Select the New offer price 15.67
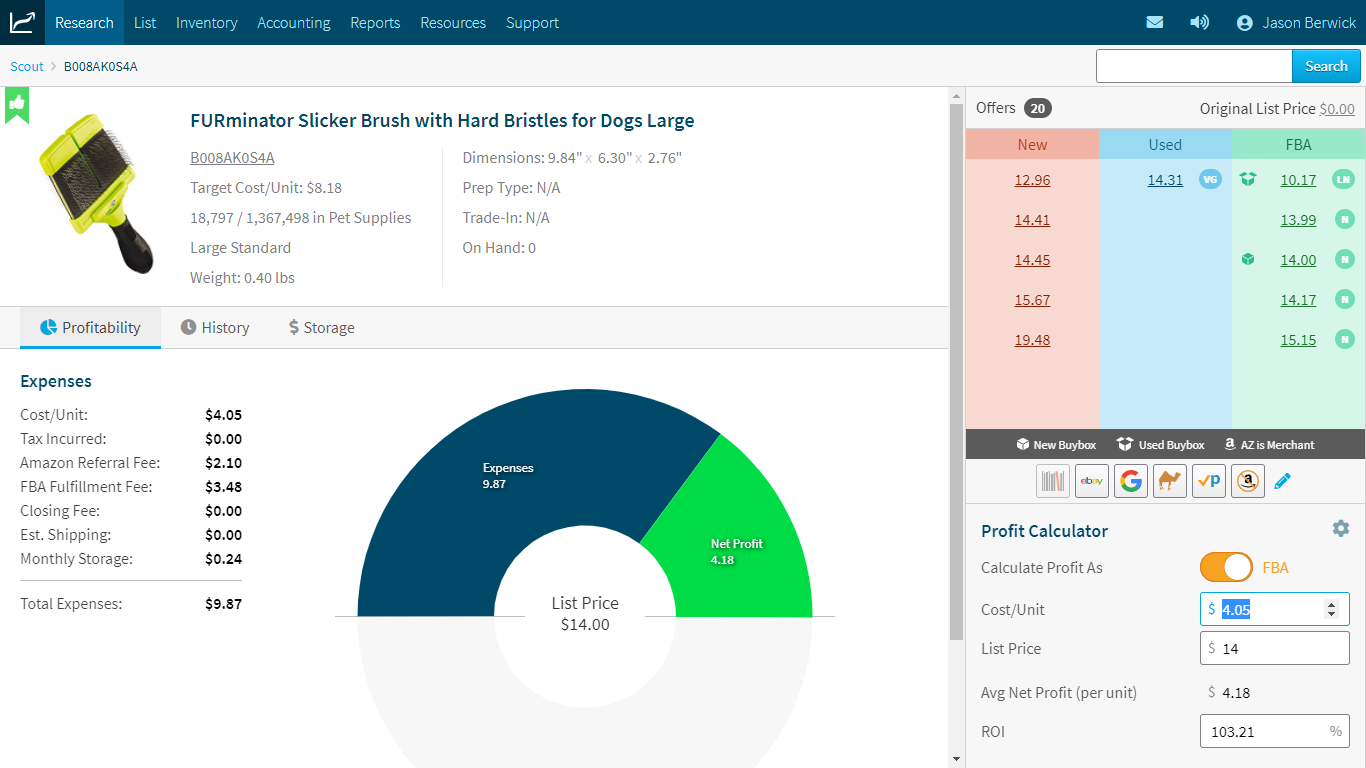Screen dimensions: 1366x768 coord(1032,300)
